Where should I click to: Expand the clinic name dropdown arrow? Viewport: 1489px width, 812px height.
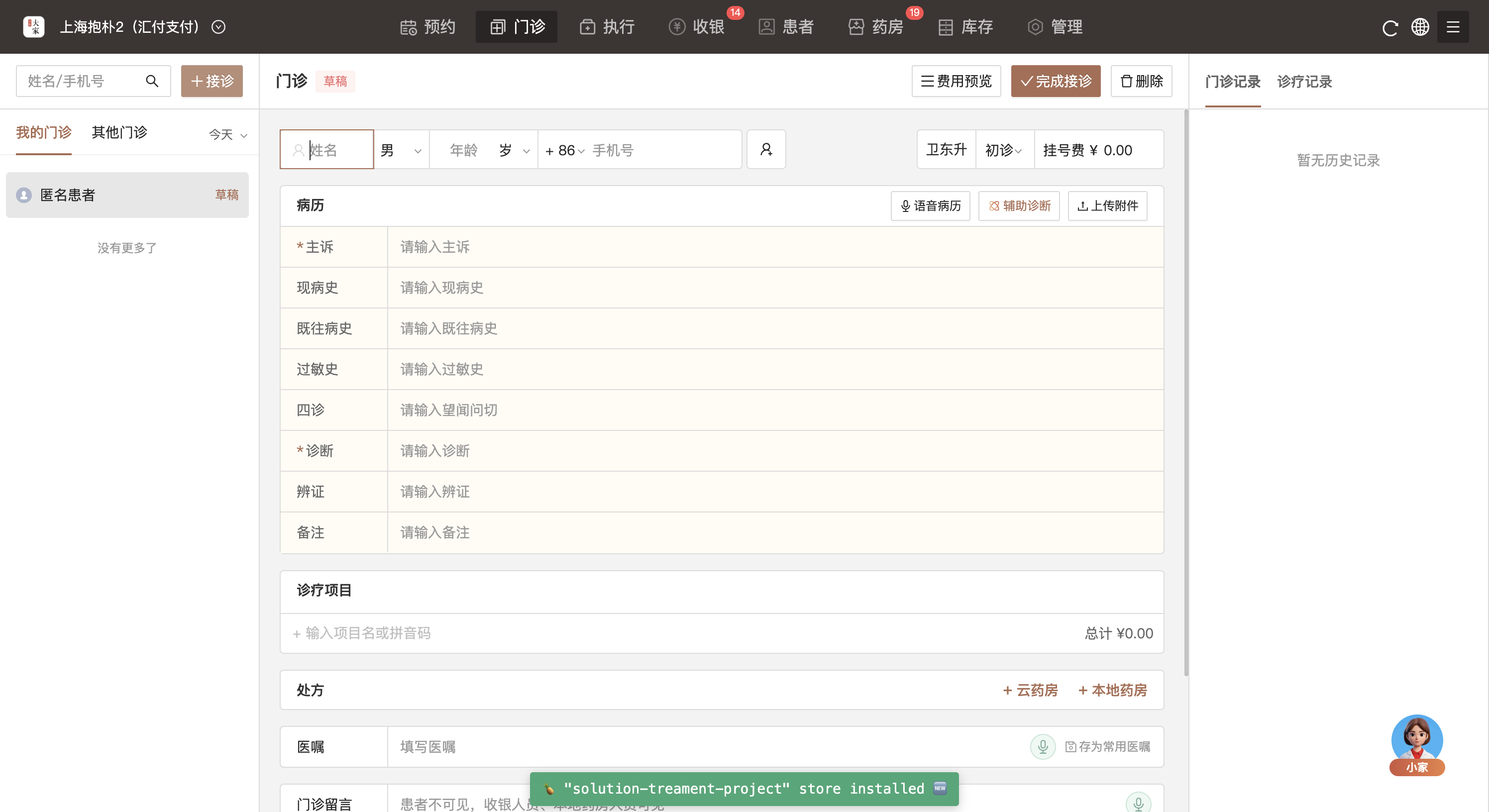click(x=218, y=27)
